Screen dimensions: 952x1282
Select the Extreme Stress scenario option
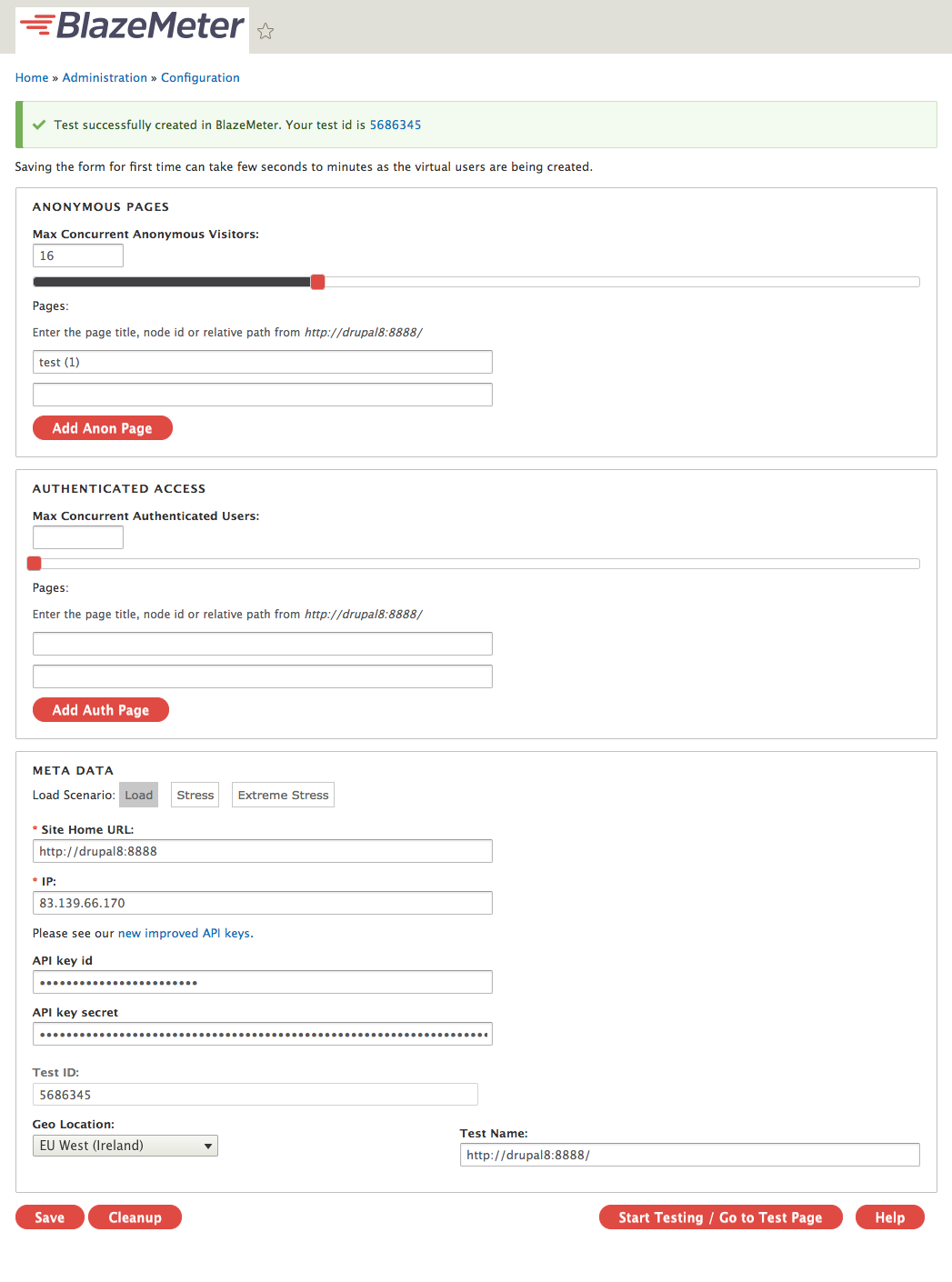point(283,795)
